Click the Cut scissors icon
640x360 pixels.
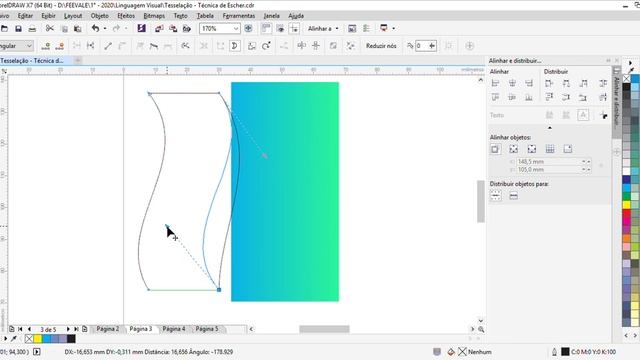click(x=50, y=28)
